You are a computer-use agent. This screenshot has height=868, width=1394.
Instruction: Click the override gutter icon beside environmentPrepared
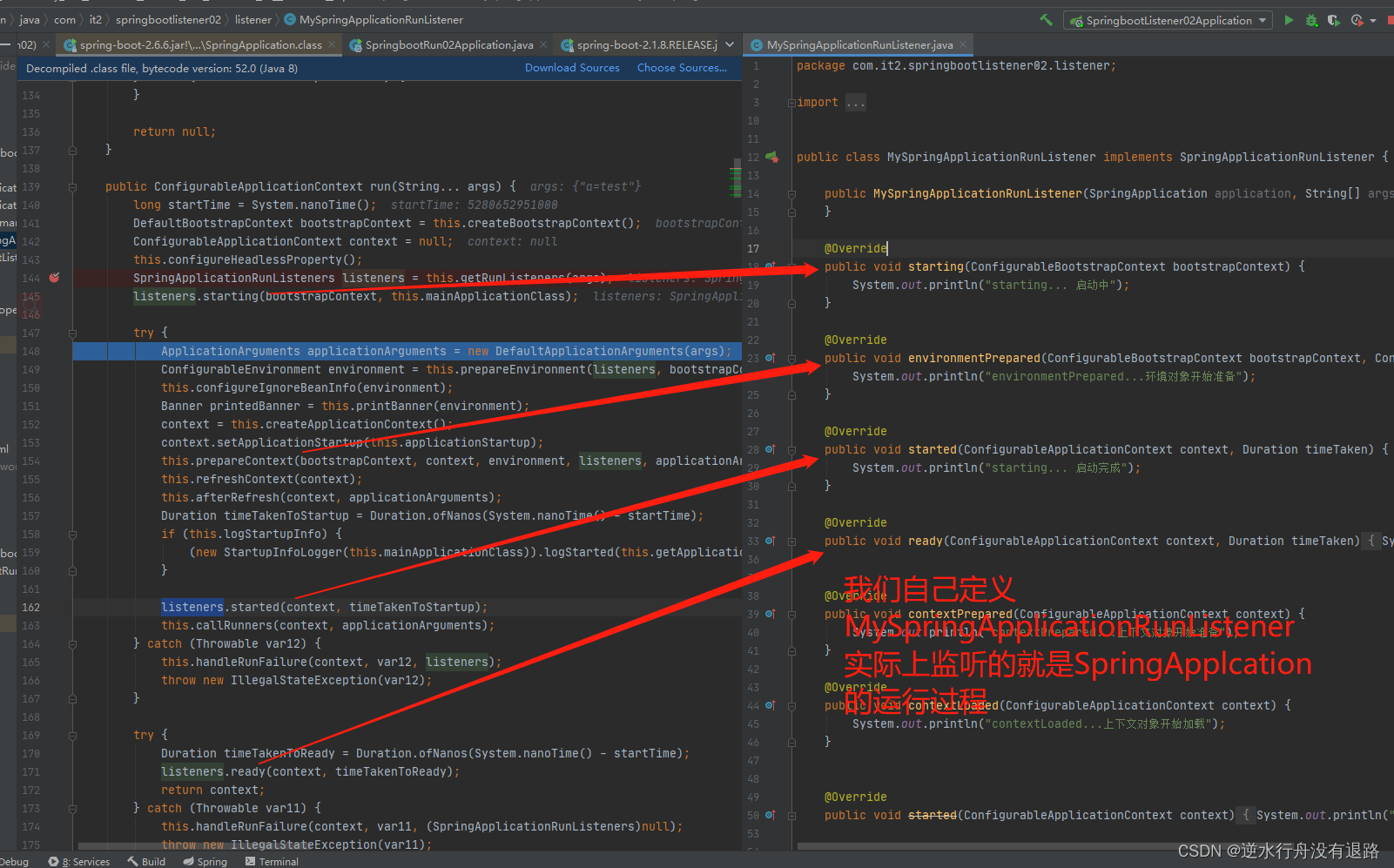(x=770, y=358)
